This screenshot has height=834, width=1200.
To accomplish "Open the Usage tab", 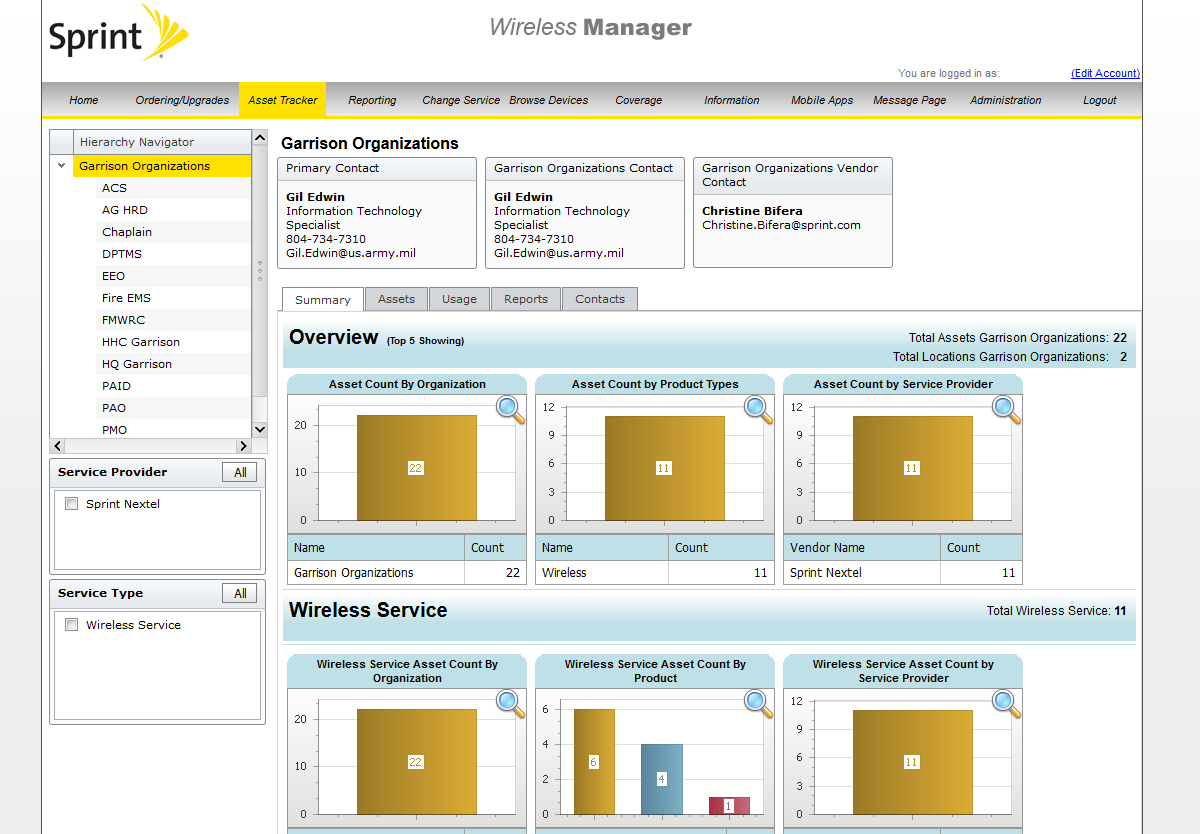I will click(x=459, y=299).
